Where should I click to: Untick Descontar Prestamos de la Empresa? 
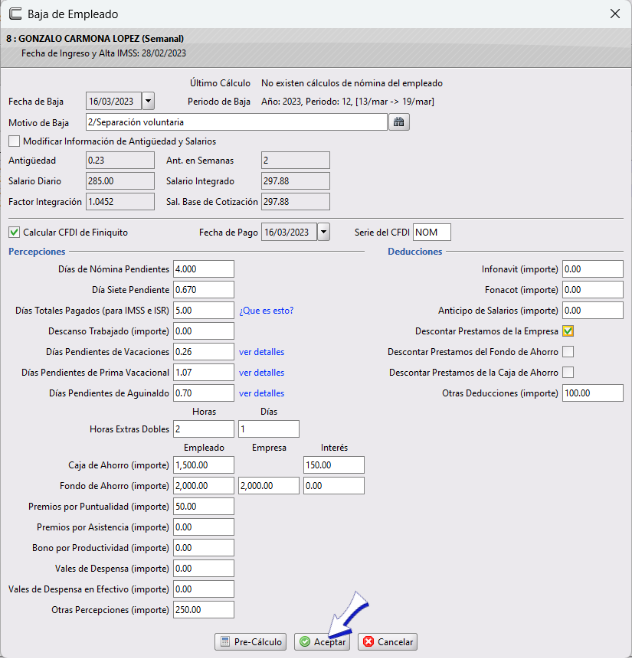(568, 331)
